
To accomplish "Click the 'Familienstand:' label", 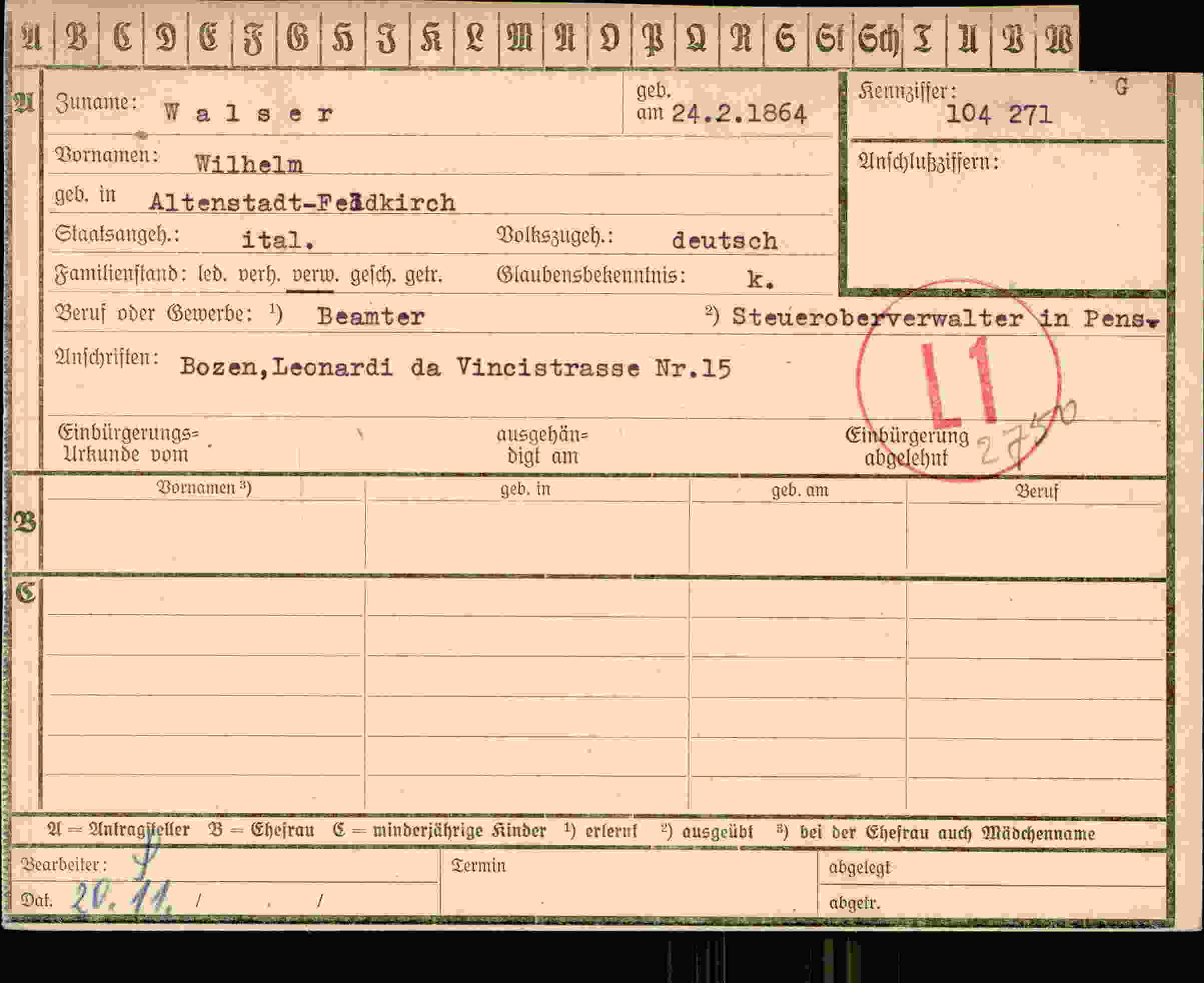I will pos(121,274).
